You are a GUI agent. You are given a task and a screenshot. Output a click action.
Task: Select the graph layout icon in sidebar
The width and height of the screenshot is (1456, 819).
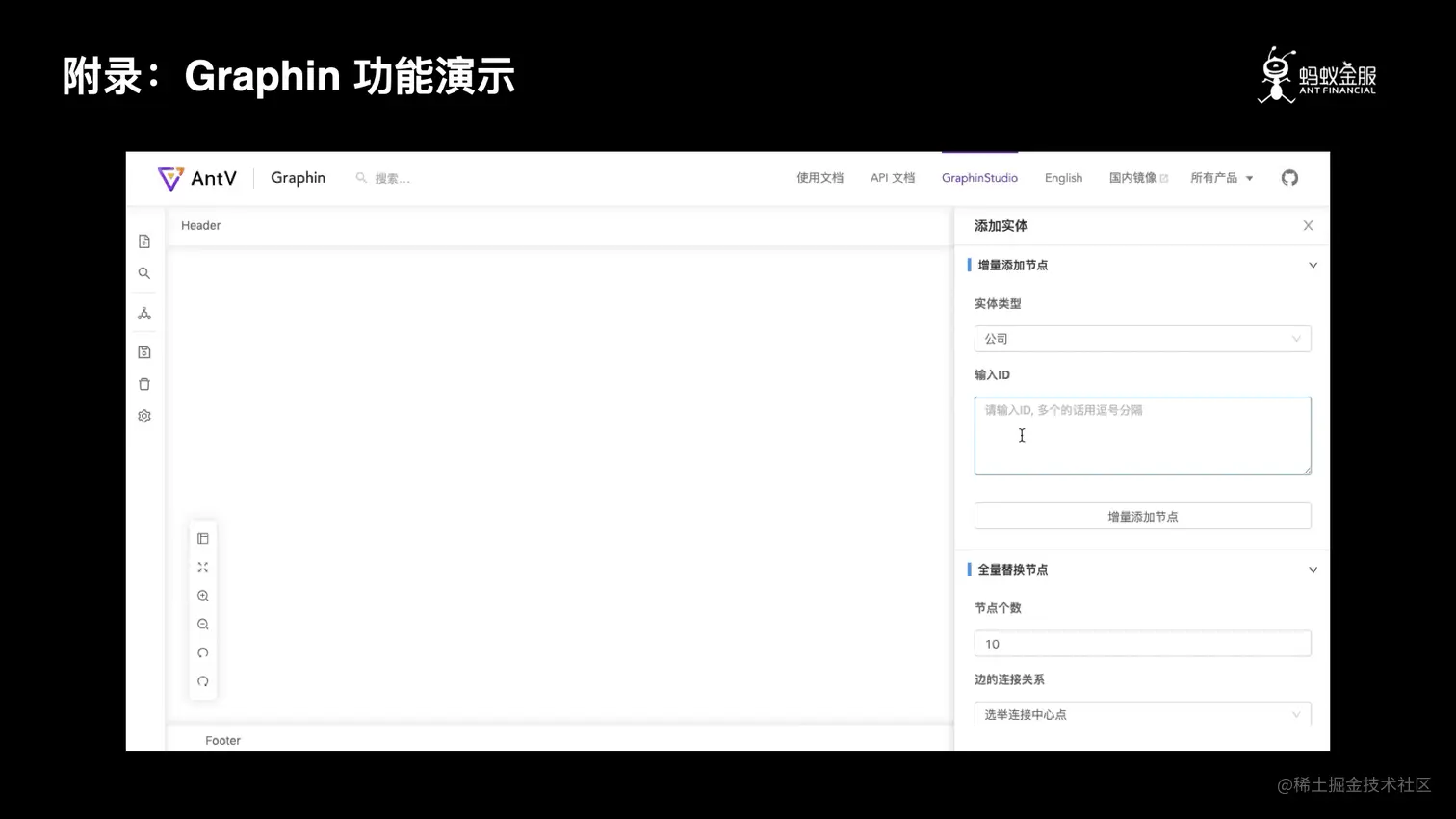pos(144,312)
